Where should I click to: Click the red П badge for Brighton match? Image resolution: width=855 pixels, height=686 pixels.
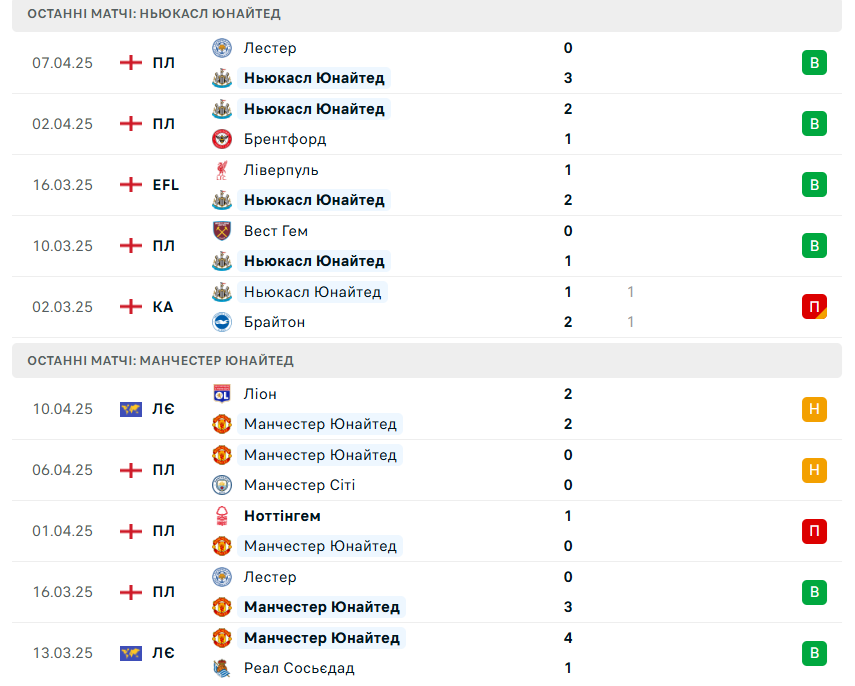coord(814,307)
